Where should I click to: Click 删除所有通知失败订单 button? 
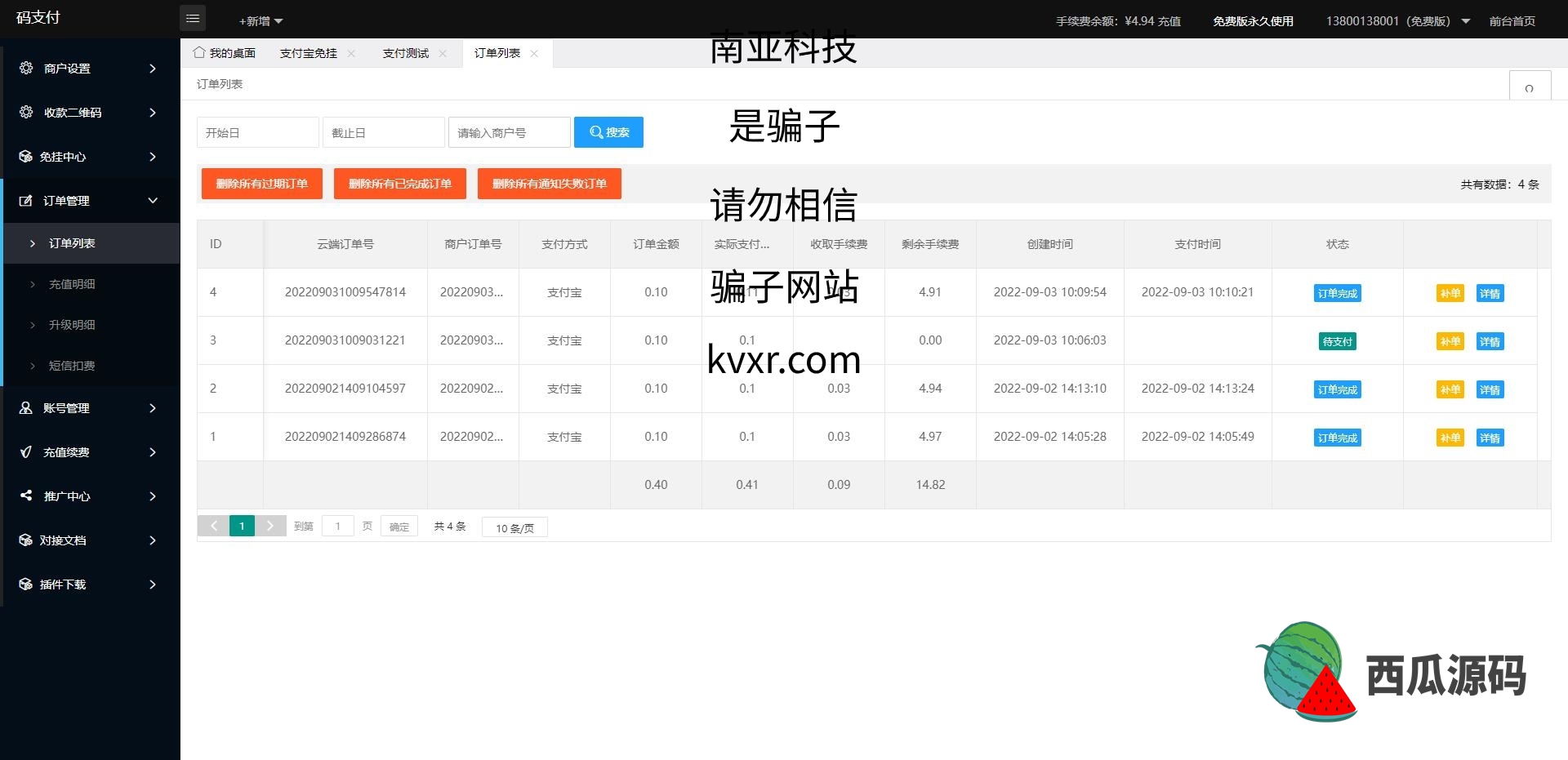(x=550, y=184)
